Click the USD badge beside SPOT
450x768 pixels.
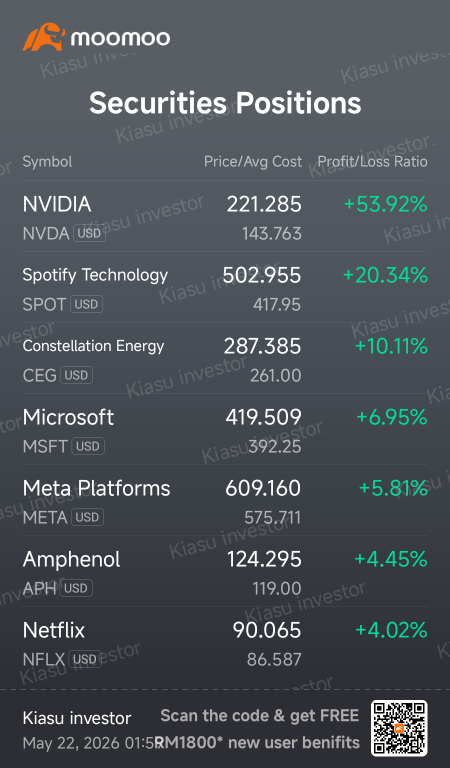pos(86,304)
